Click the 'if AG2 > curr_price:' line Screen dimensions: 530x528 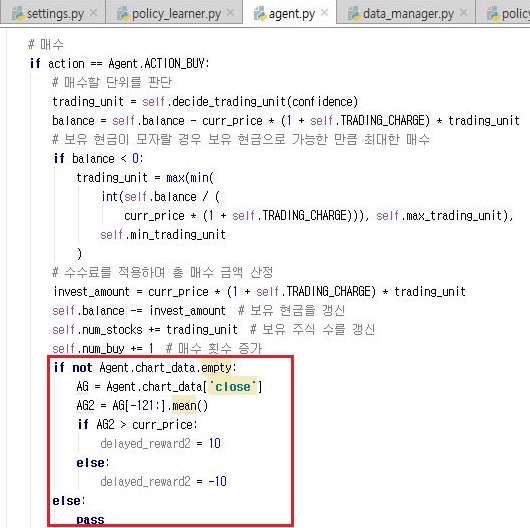tap(137, 425)
